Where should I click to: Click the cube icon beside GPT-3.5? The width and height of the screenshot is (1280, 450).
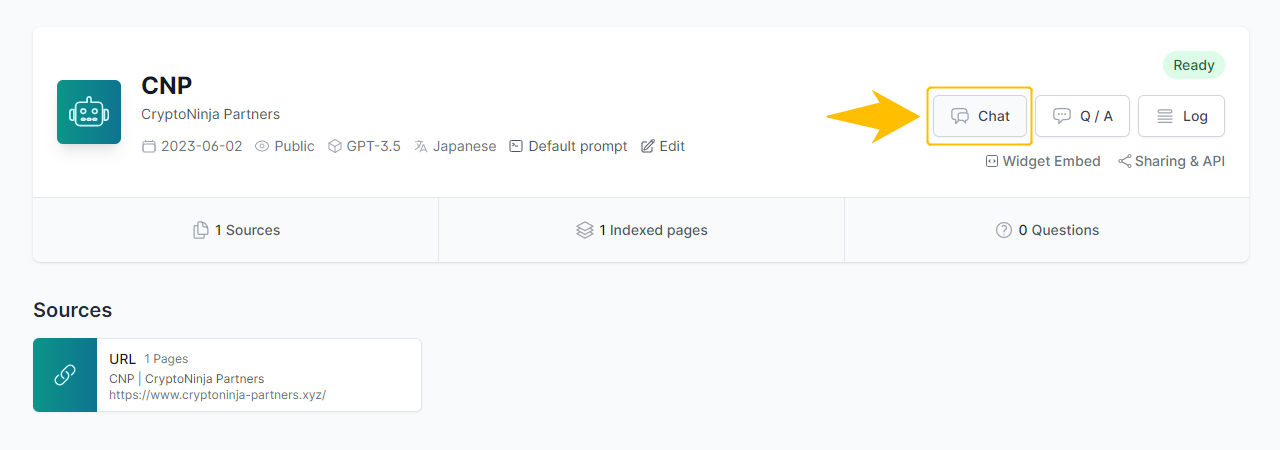coord(335,146)
